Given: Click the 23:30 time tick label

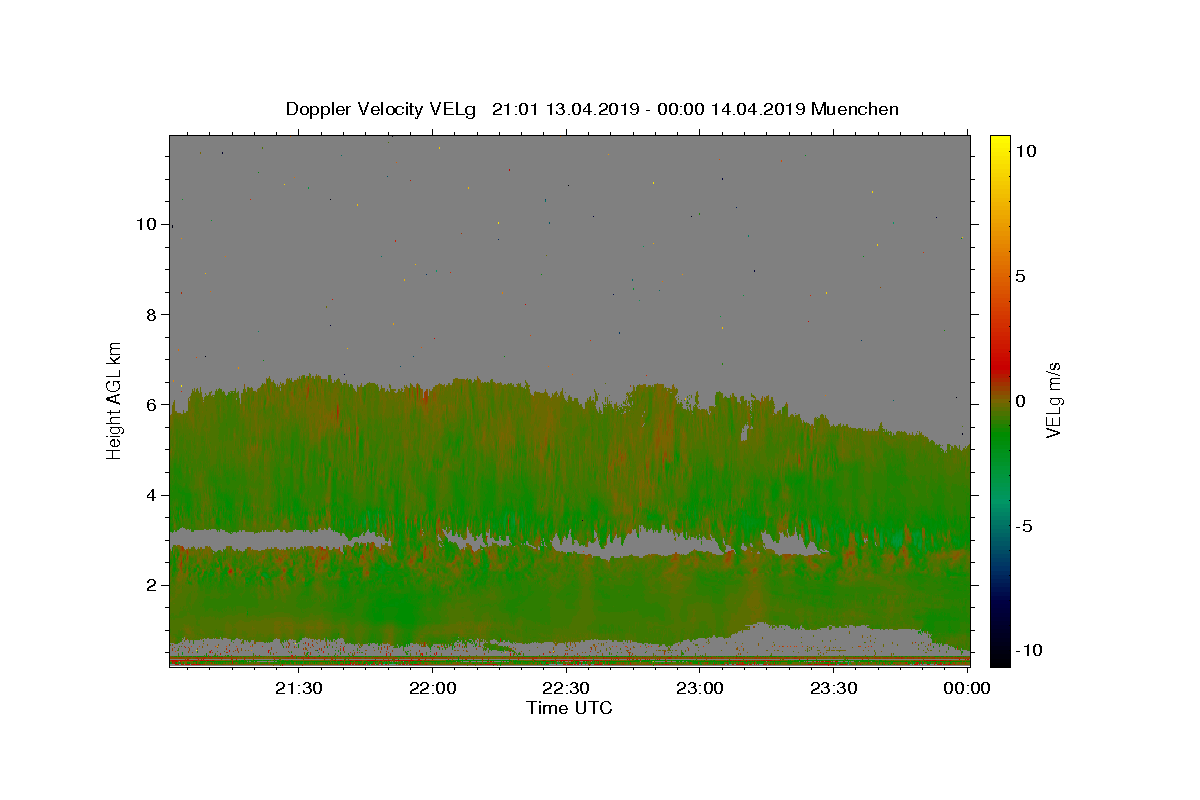Looking at the screenshot, I should (833, 688).
